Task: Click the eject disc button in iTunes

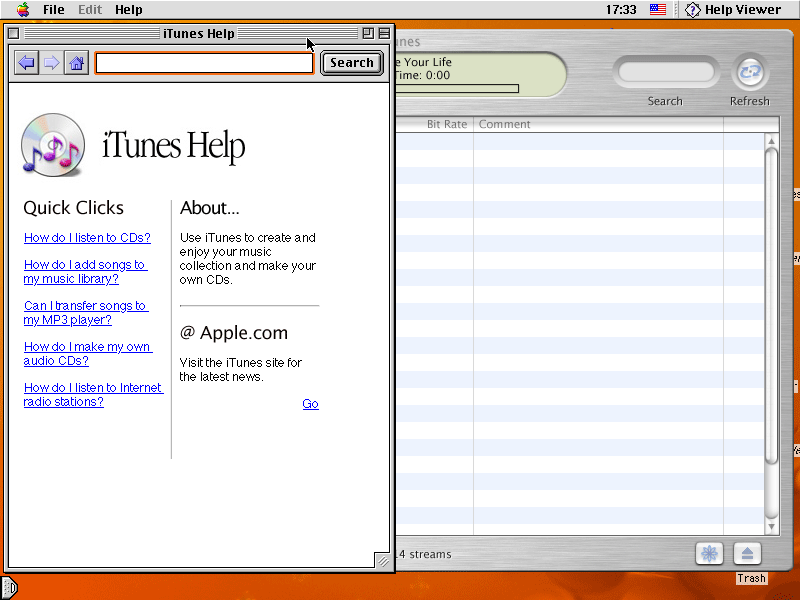Action: [747, 553]
